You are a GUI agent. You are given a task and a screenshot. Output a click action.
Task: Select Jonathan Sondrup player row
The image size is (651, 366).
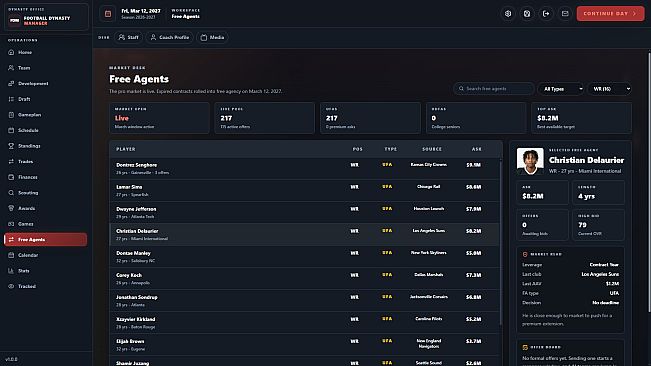[x=304, y=300]
